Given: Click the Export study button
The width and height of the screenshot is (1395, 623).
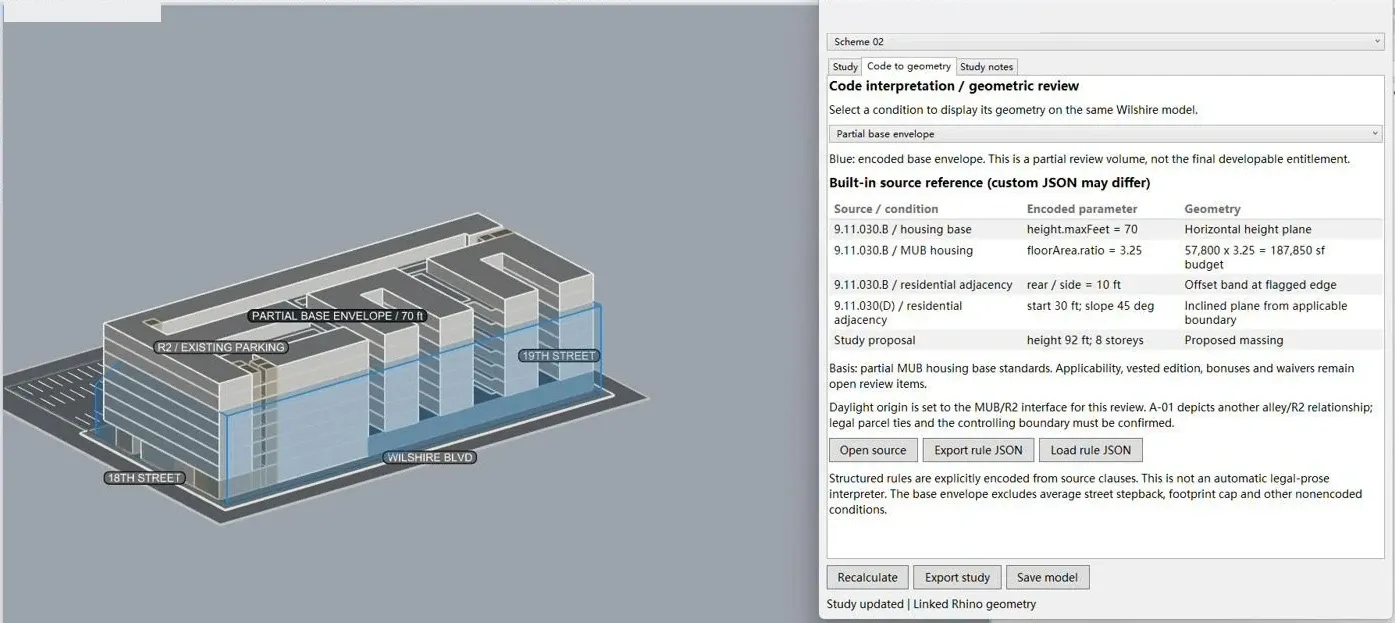Looking at the screenshot, I should pyautogui.click(x=957, y=577).
